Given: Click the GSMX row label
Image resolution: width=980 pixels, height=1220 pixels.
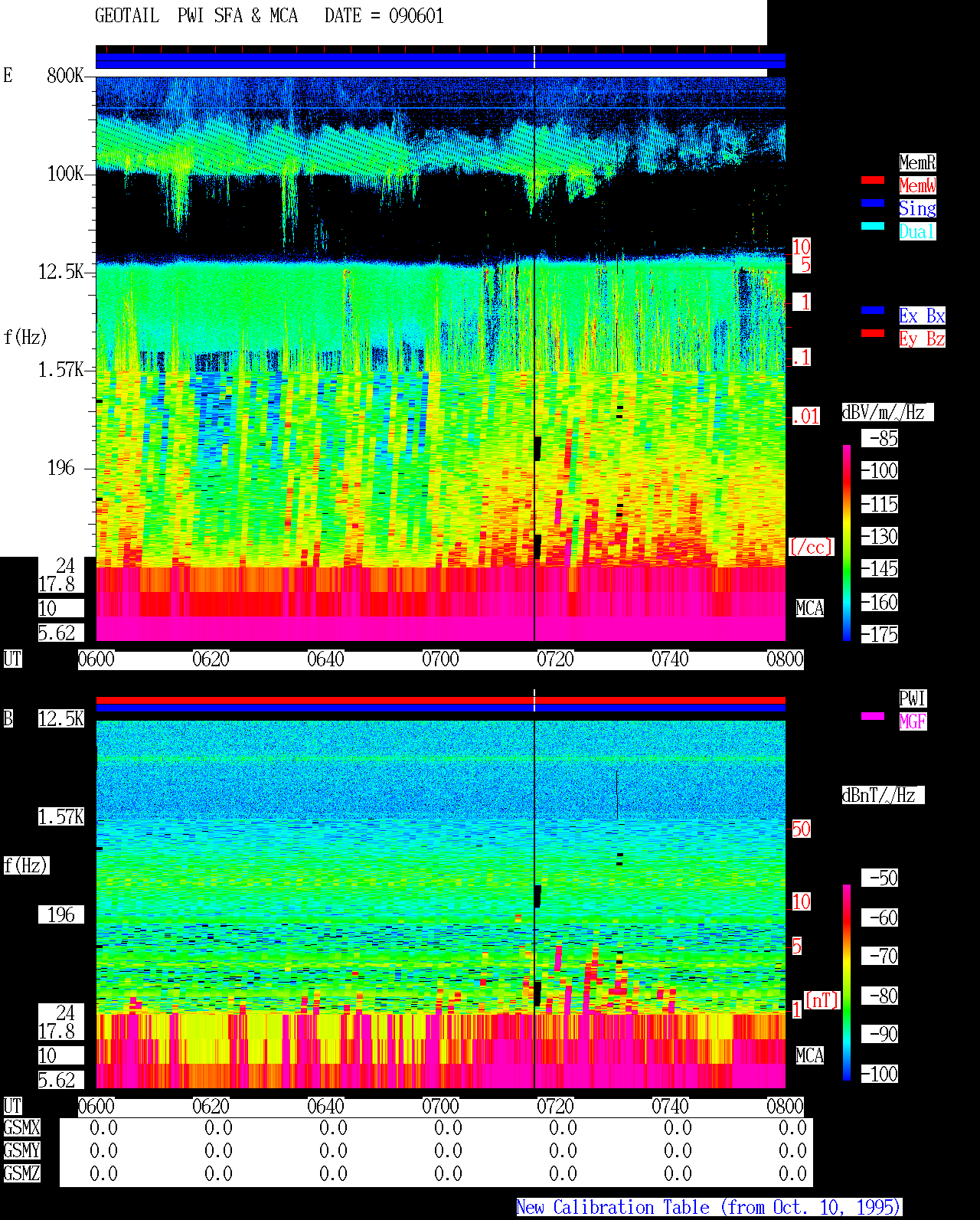Looking at the screenshot, I should (21, 1127).
